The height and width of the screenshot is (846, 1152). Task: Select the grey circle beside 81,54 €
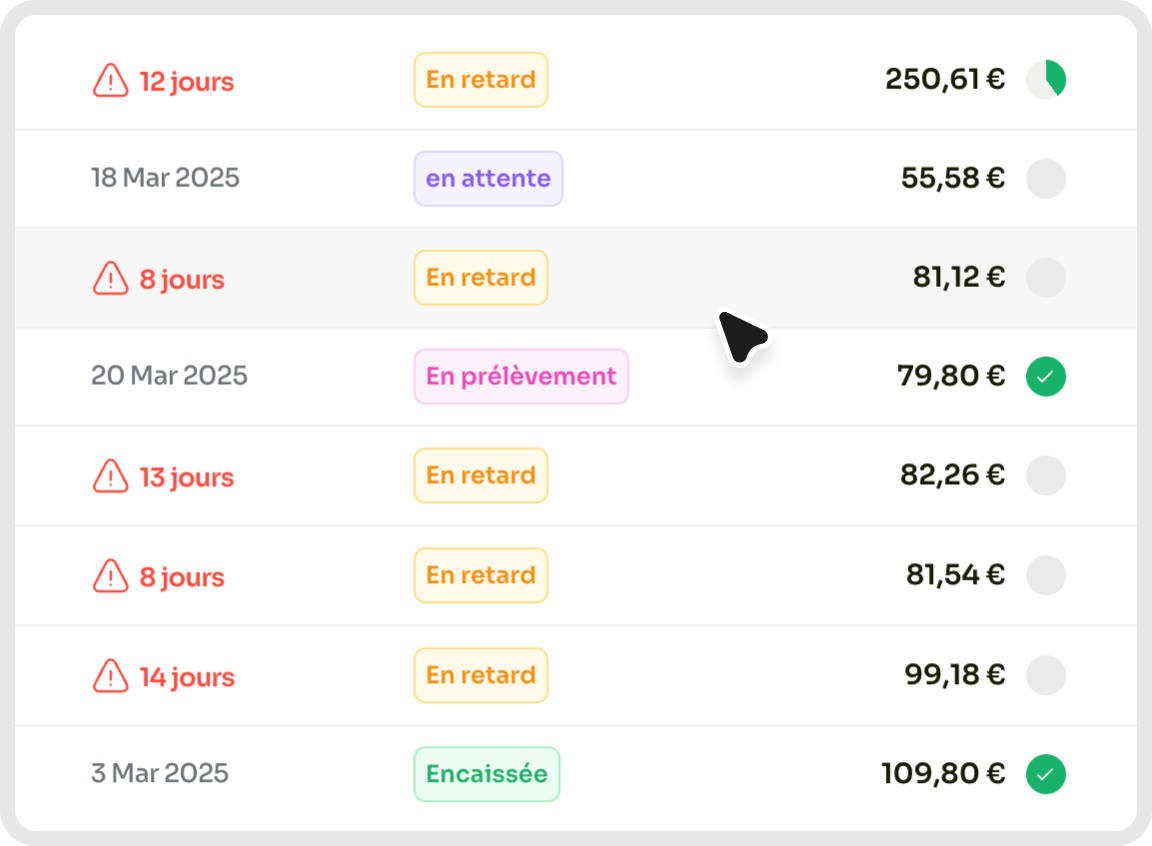pos(1045,575)
